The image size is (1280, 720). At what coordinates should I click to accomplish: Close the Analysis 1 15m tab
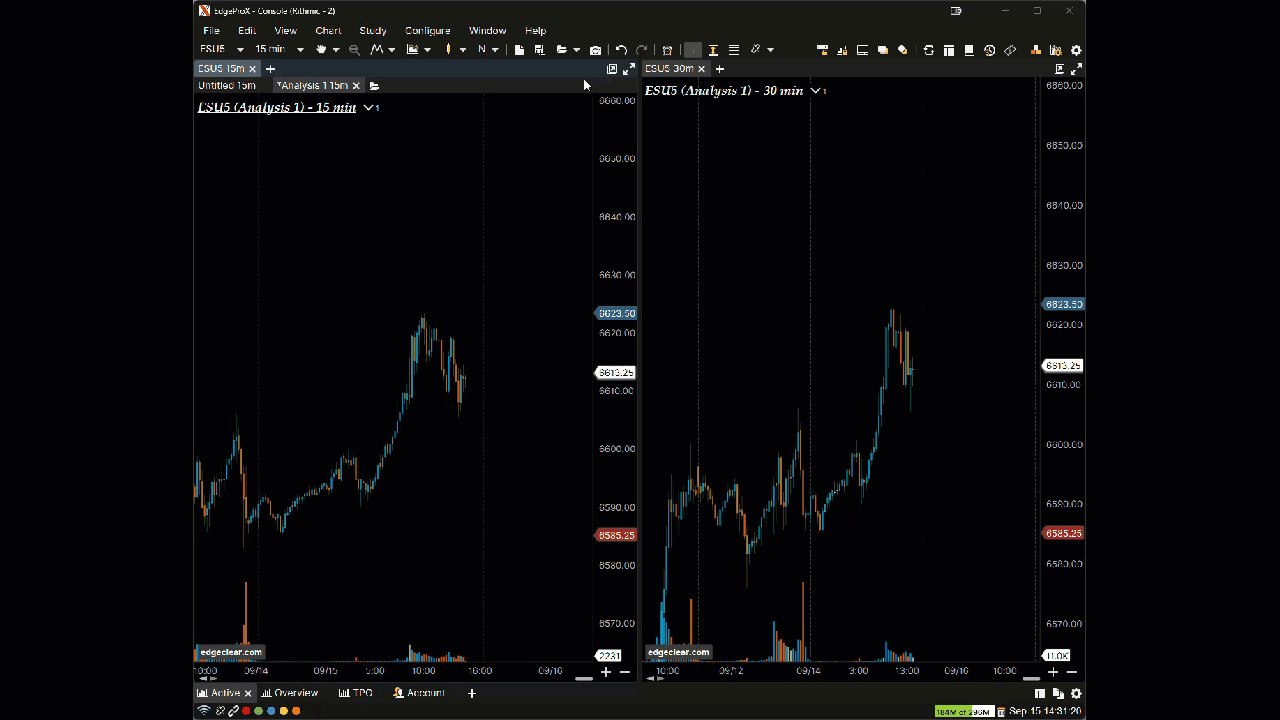click(356, 86)
